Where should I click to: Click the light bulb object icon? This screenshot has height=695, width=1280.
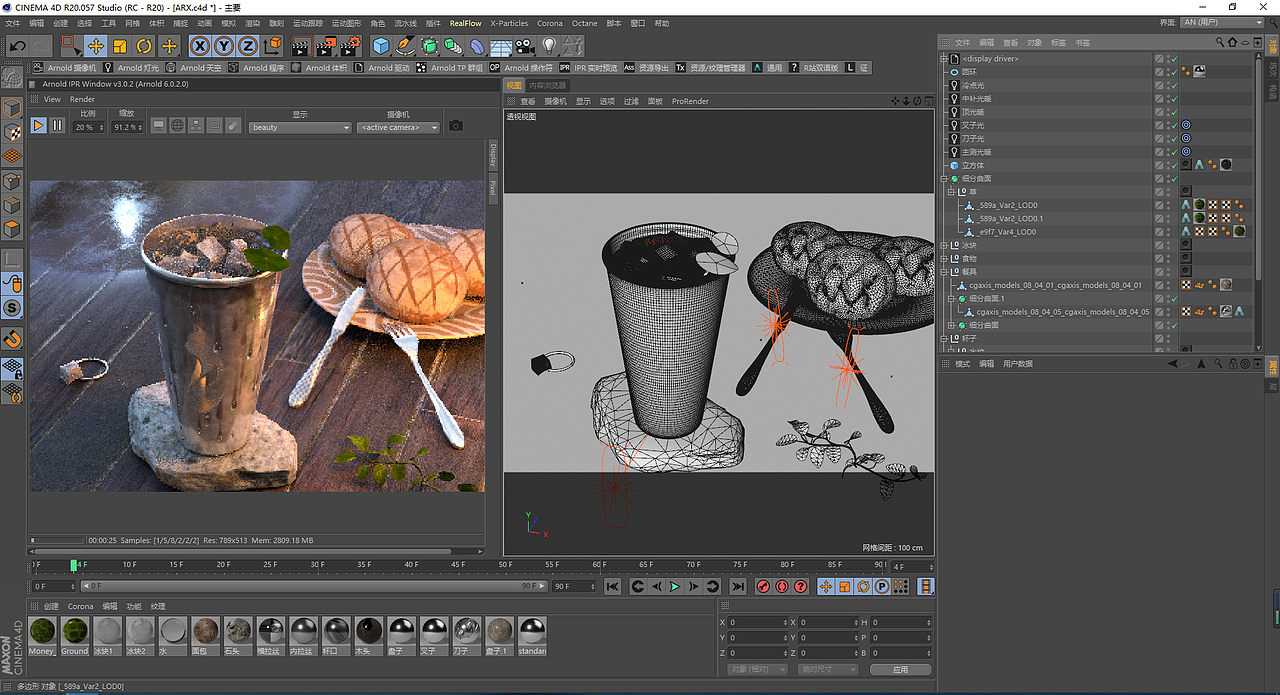click(x=549, y=46)
